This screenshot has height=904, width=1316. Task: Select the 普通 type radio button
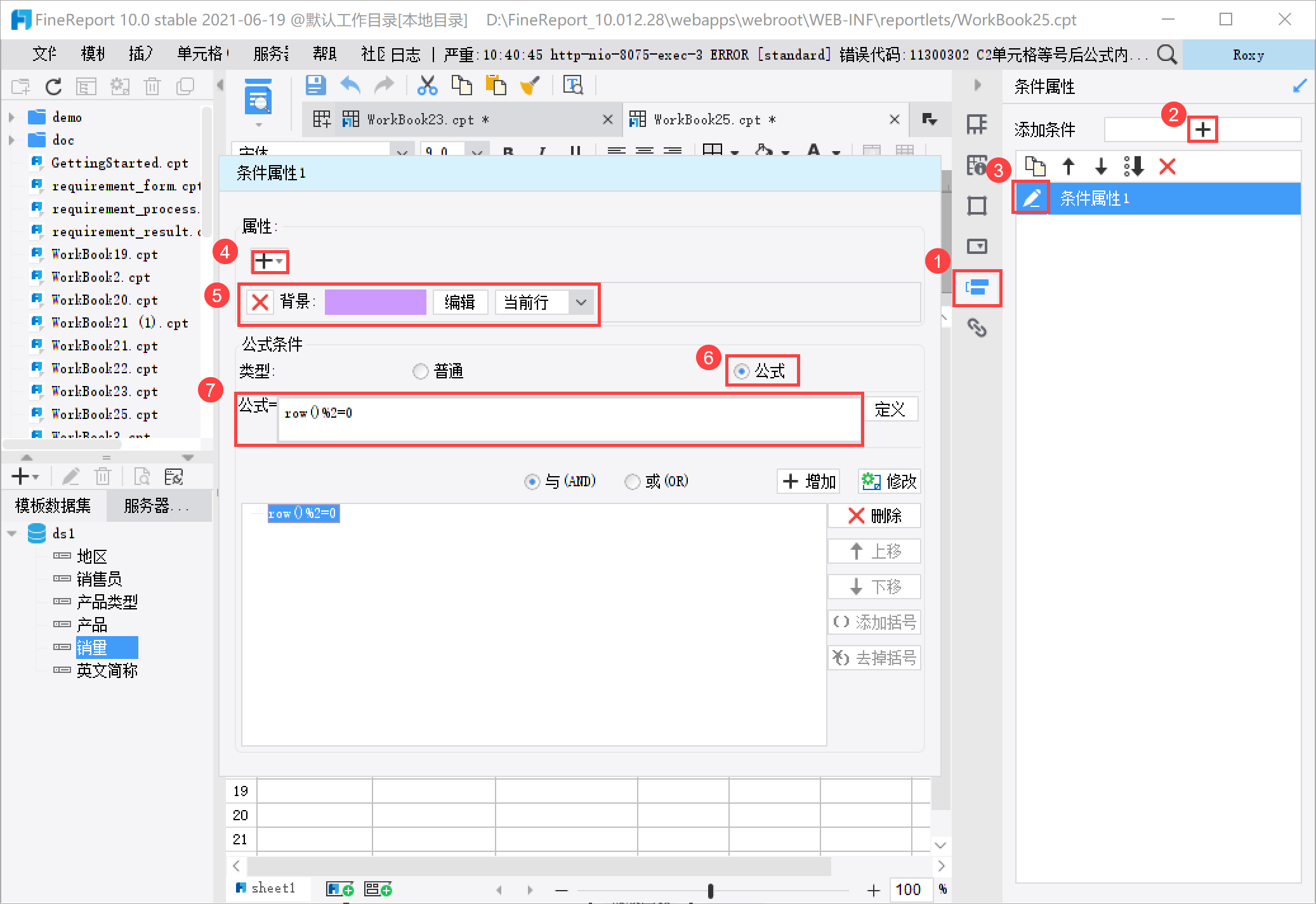pyautogui.click(x=420, y=371)
